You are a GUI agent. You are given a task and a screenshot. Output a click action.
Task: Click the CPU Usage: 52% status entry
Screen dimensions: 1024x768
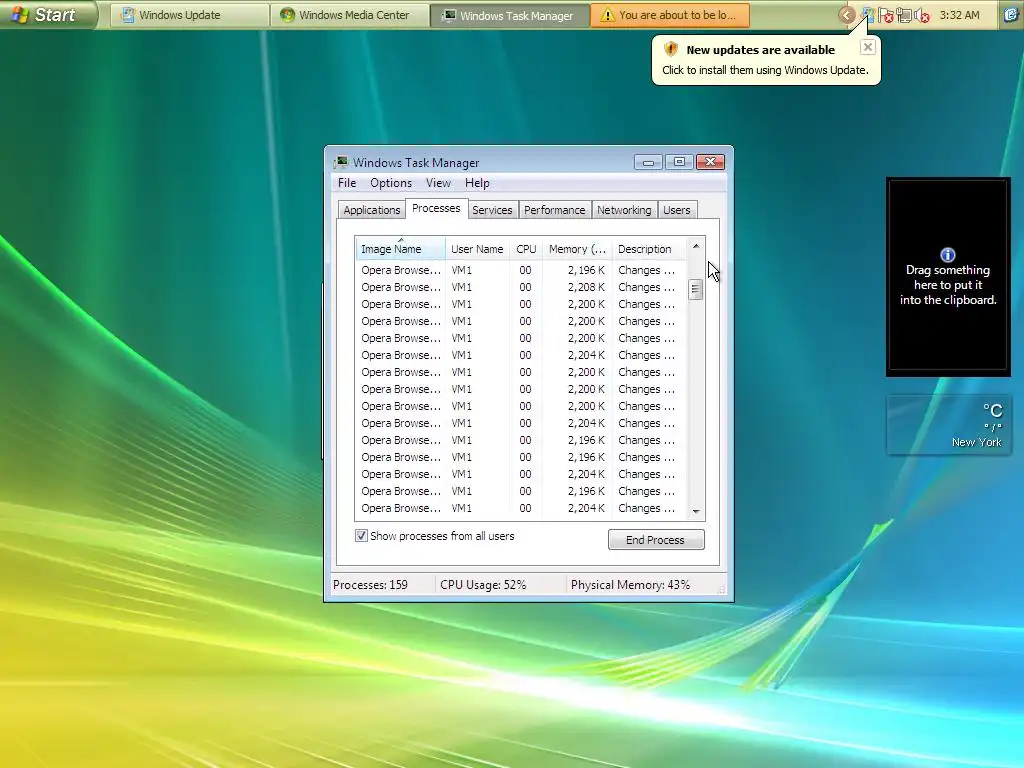tap(483, 585)
